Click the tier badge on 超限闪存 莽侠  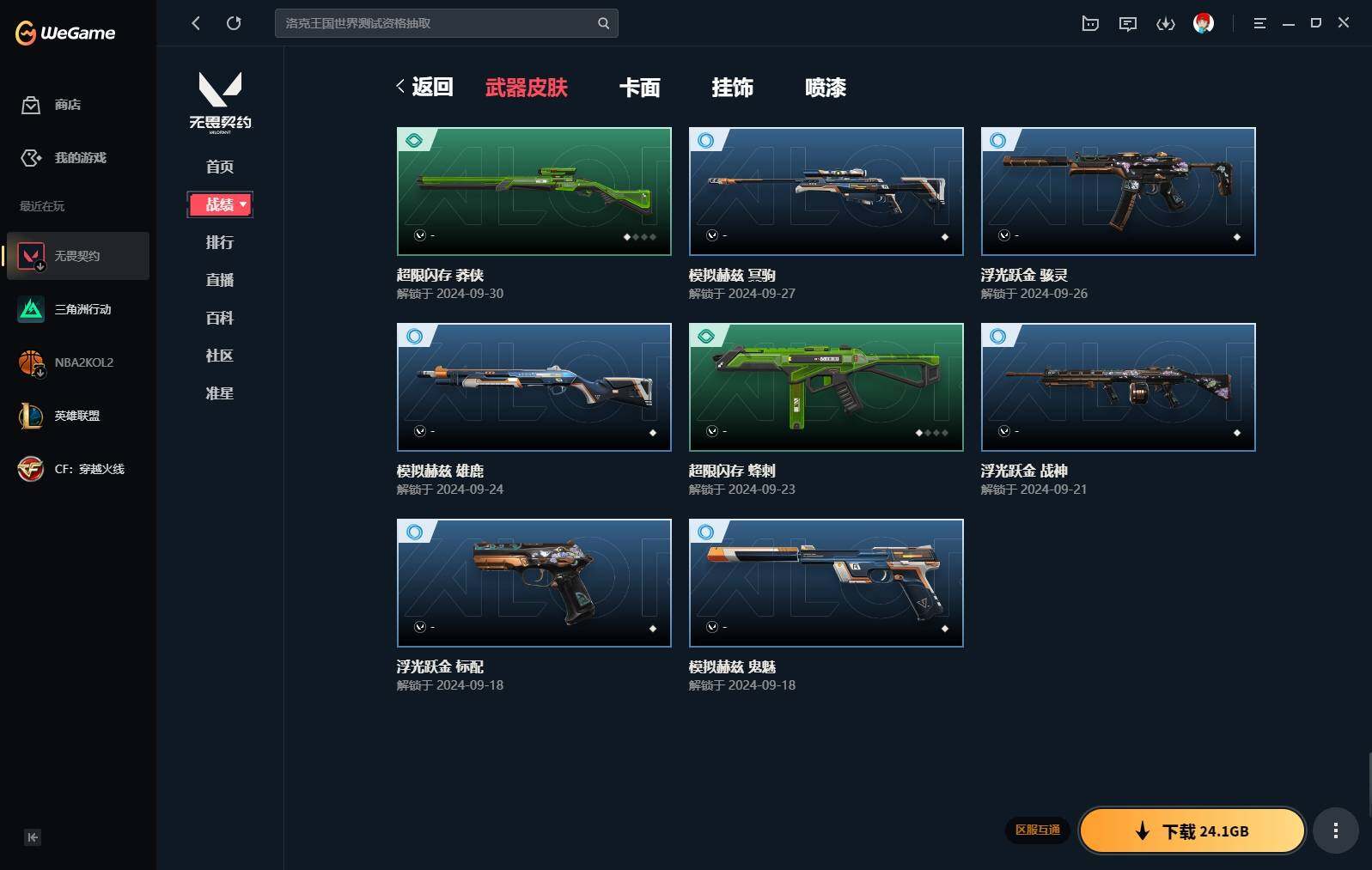pos(414,140)
